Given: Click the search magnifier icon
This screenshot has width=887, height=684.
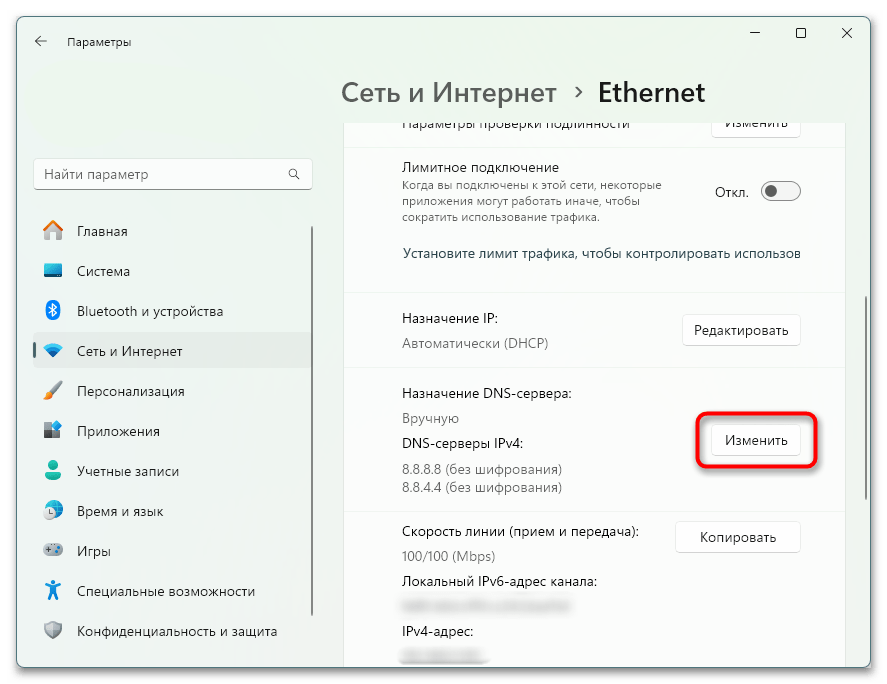Looking at the screenshot, I should pos(294,174).
